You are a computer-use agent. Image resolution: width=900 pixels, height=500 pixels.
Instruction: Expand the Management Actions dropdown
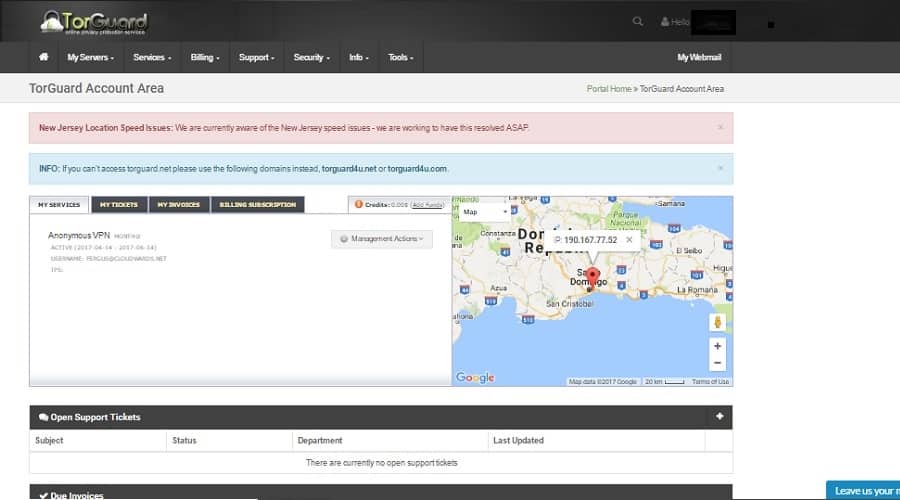click(x=382, y=239)
